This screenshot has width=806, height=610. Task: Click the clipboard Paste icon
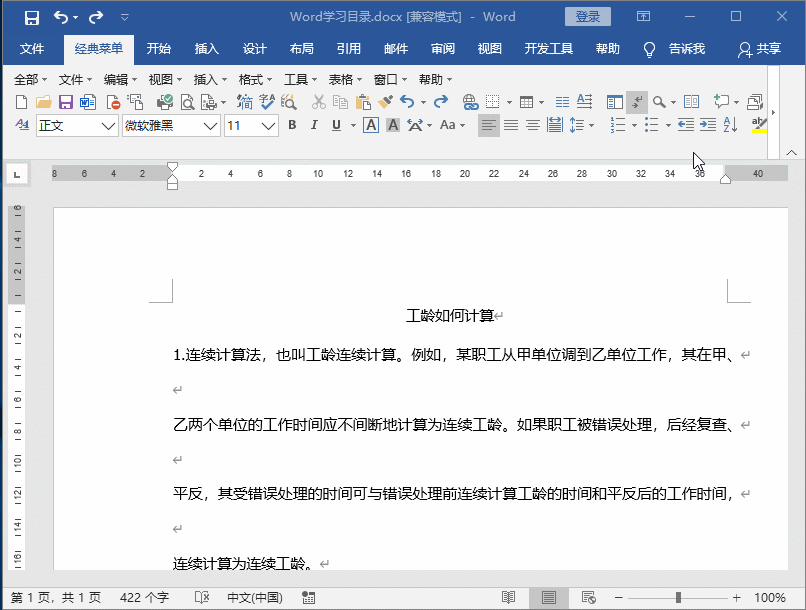tap(363, 102)
